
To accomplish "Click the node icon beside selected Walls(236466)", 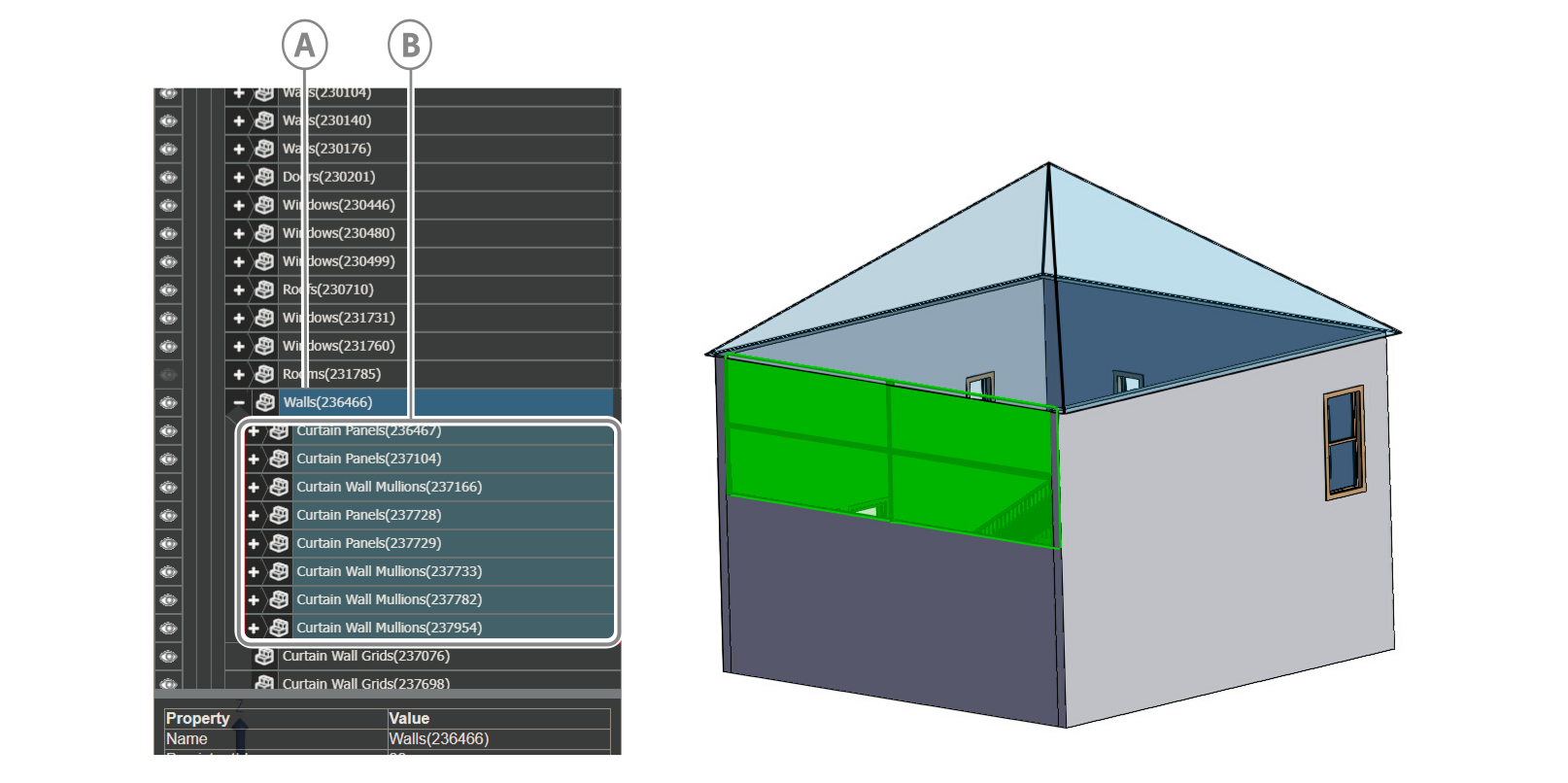I will coord(264,402).
